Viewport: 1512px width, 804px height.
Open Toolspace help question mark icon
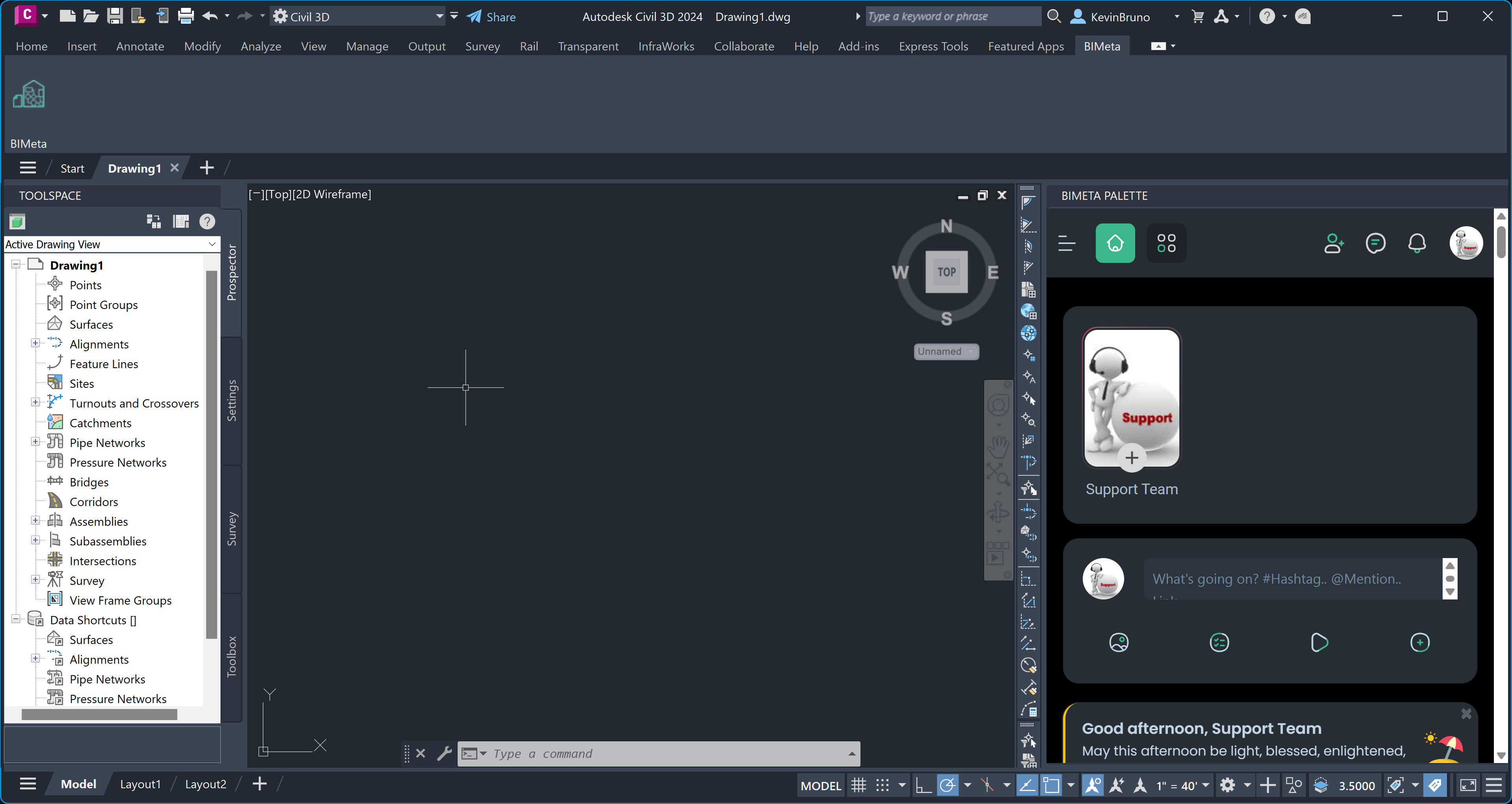pyautogui.click(x=207, y=221)
